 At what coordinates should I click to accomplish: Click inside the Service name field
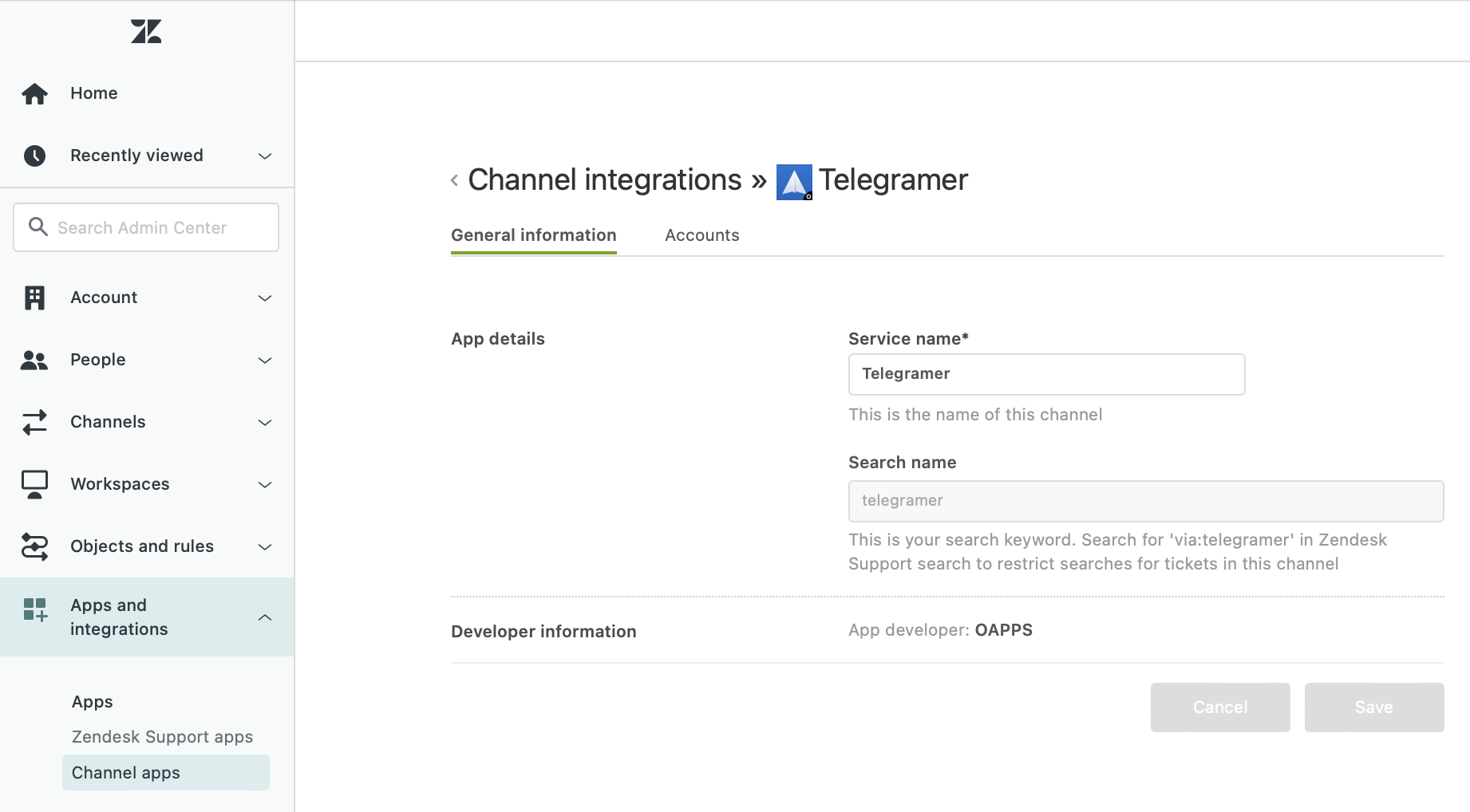(1045, 373)
